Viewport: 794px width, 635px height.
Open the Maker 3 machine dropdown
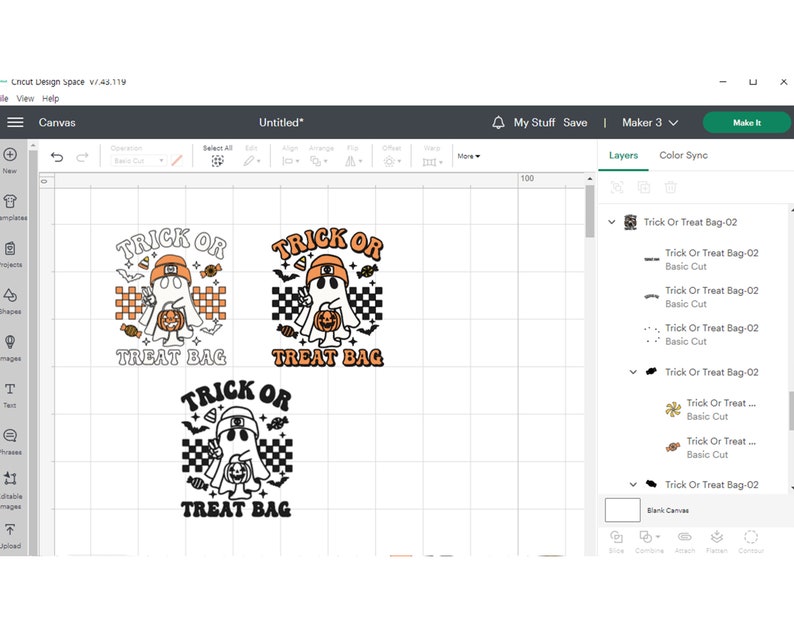click(x=650, y=123)
